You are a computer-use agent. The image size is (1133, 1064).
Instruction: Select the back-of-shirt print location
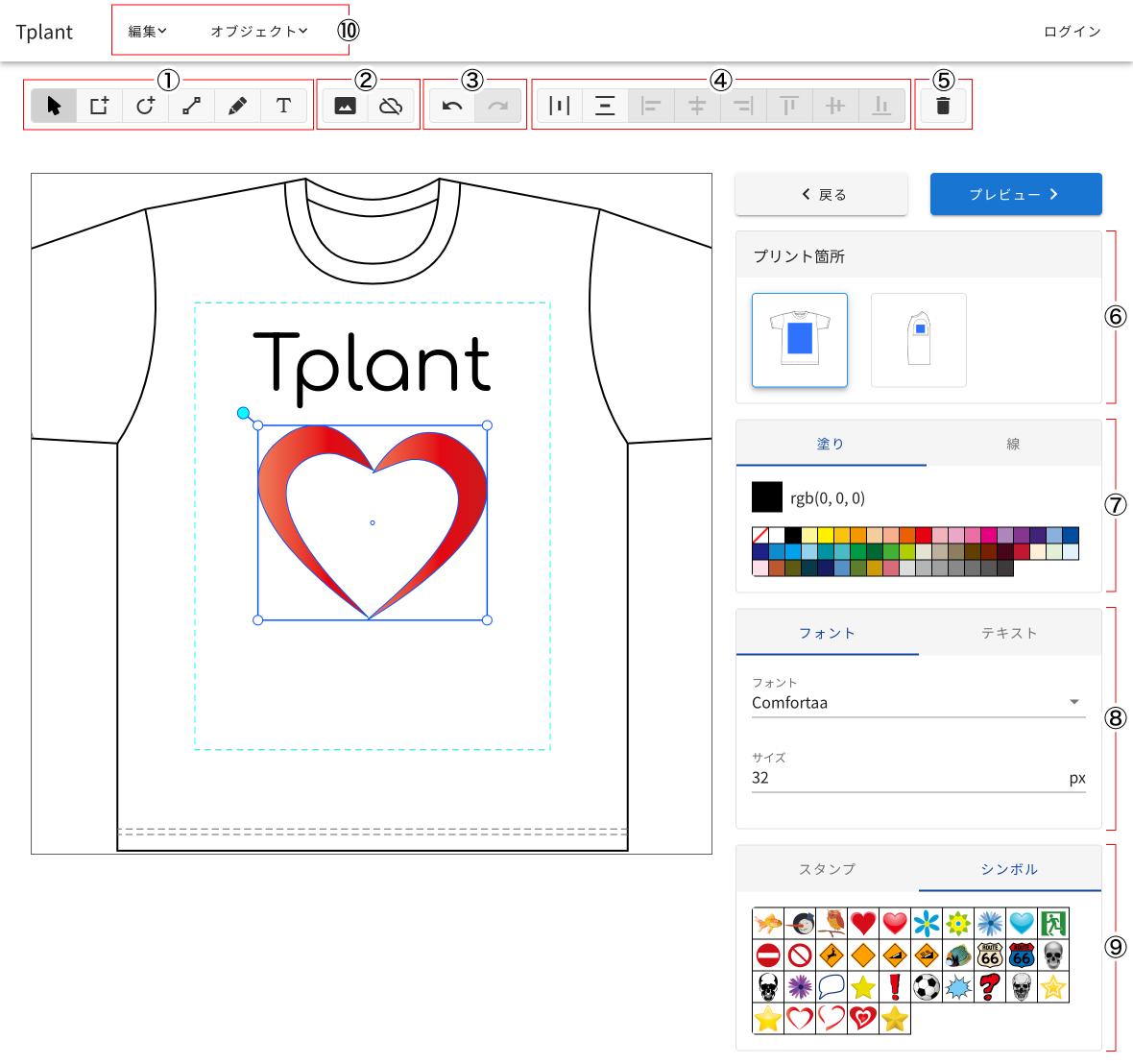pos(918,340)
